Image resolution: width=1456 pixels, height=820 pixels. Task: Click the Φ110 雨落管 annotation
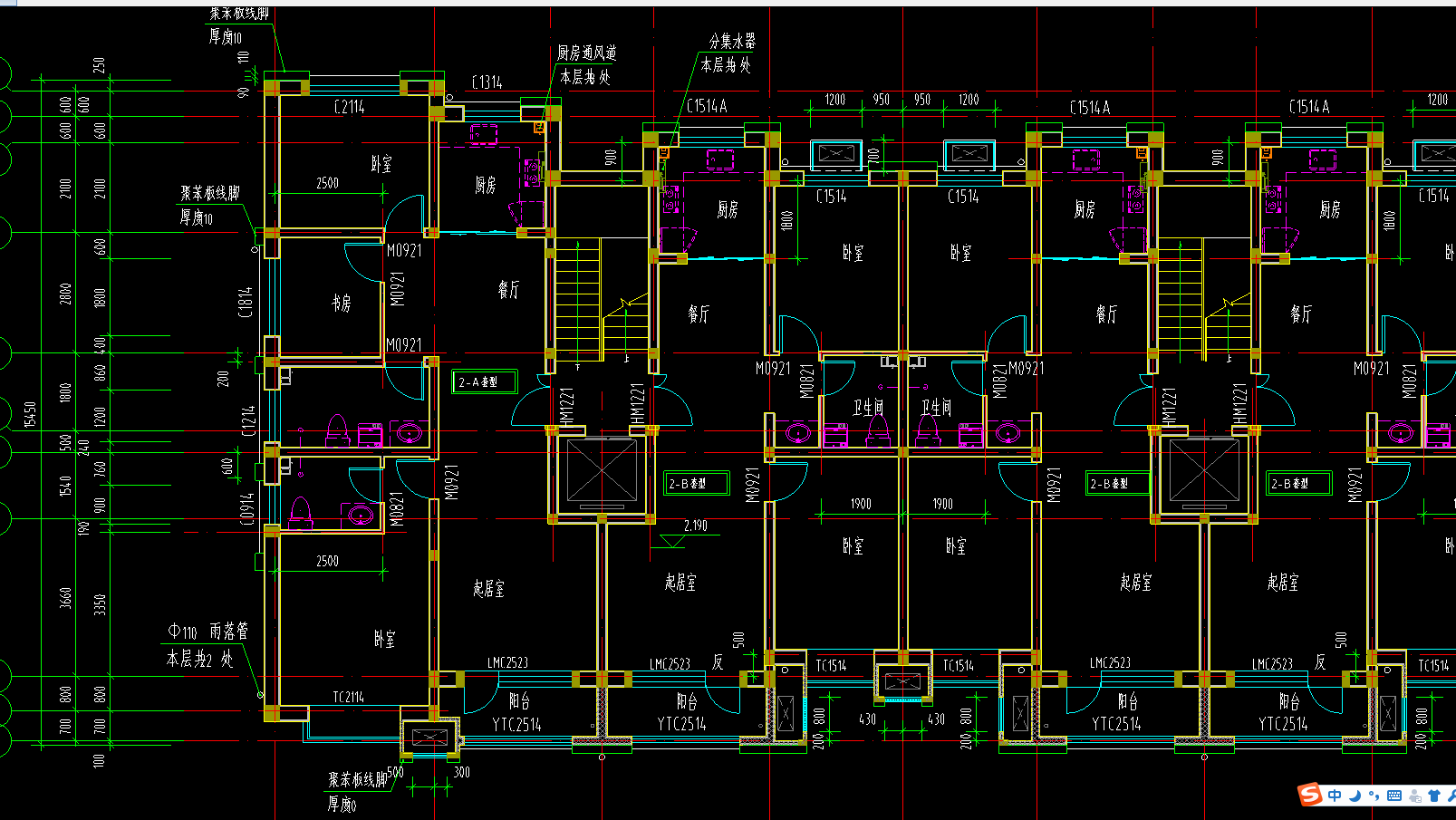[207, 631]
